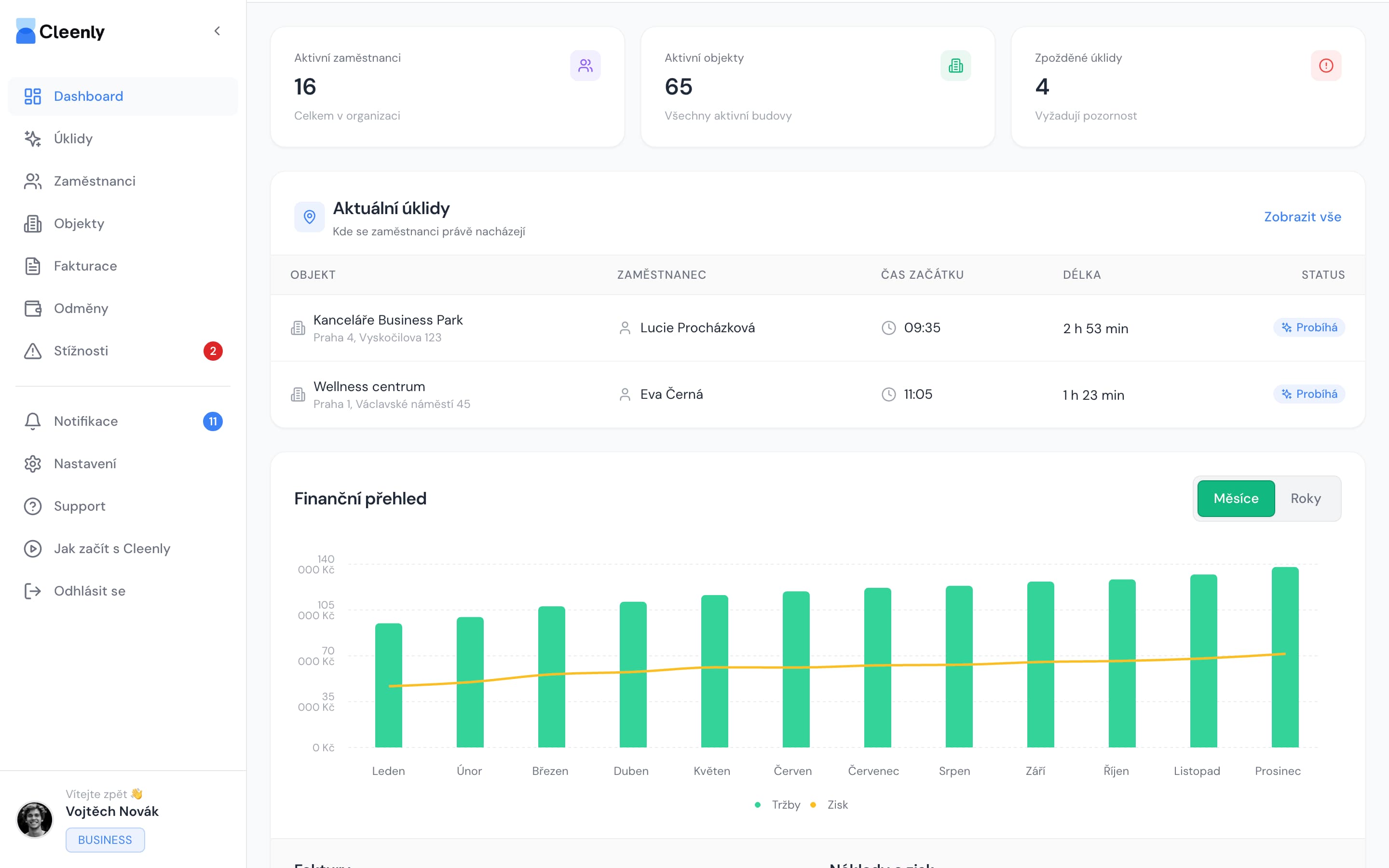
Task: Switch the financial chart to Měsíce view
Action: [x=1235, y=498]
